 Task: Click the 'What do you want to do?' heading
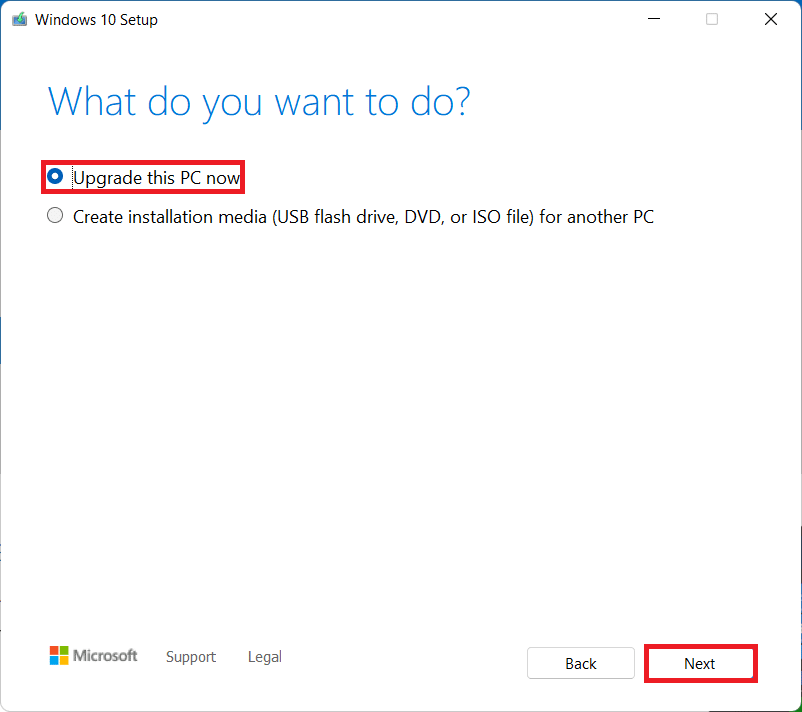coord(259,102)
